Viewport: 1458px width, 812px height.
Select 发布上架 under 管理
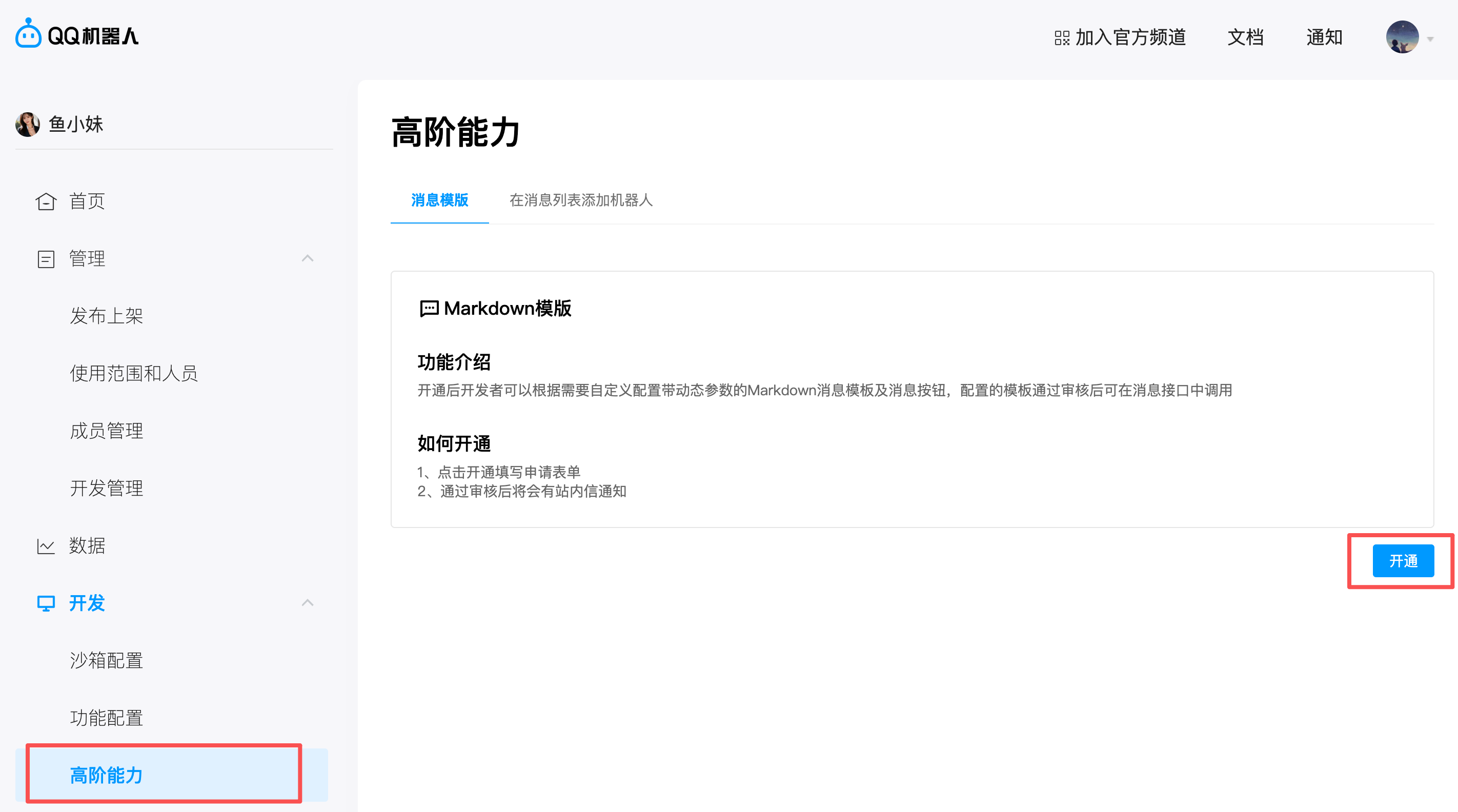coord(107,316)
